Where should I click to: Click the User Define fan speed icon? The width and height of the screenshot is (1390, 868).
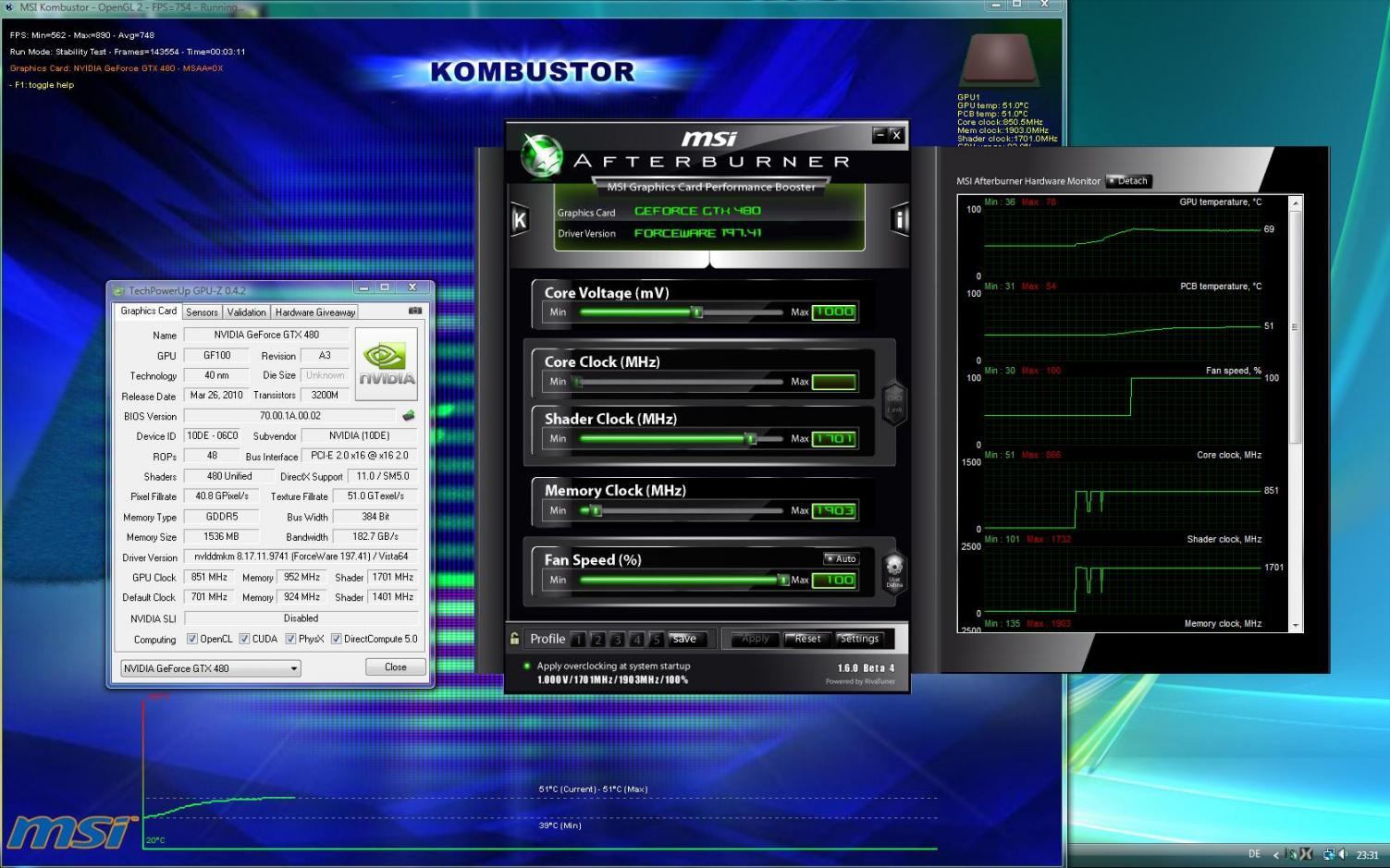click(894, 571)
